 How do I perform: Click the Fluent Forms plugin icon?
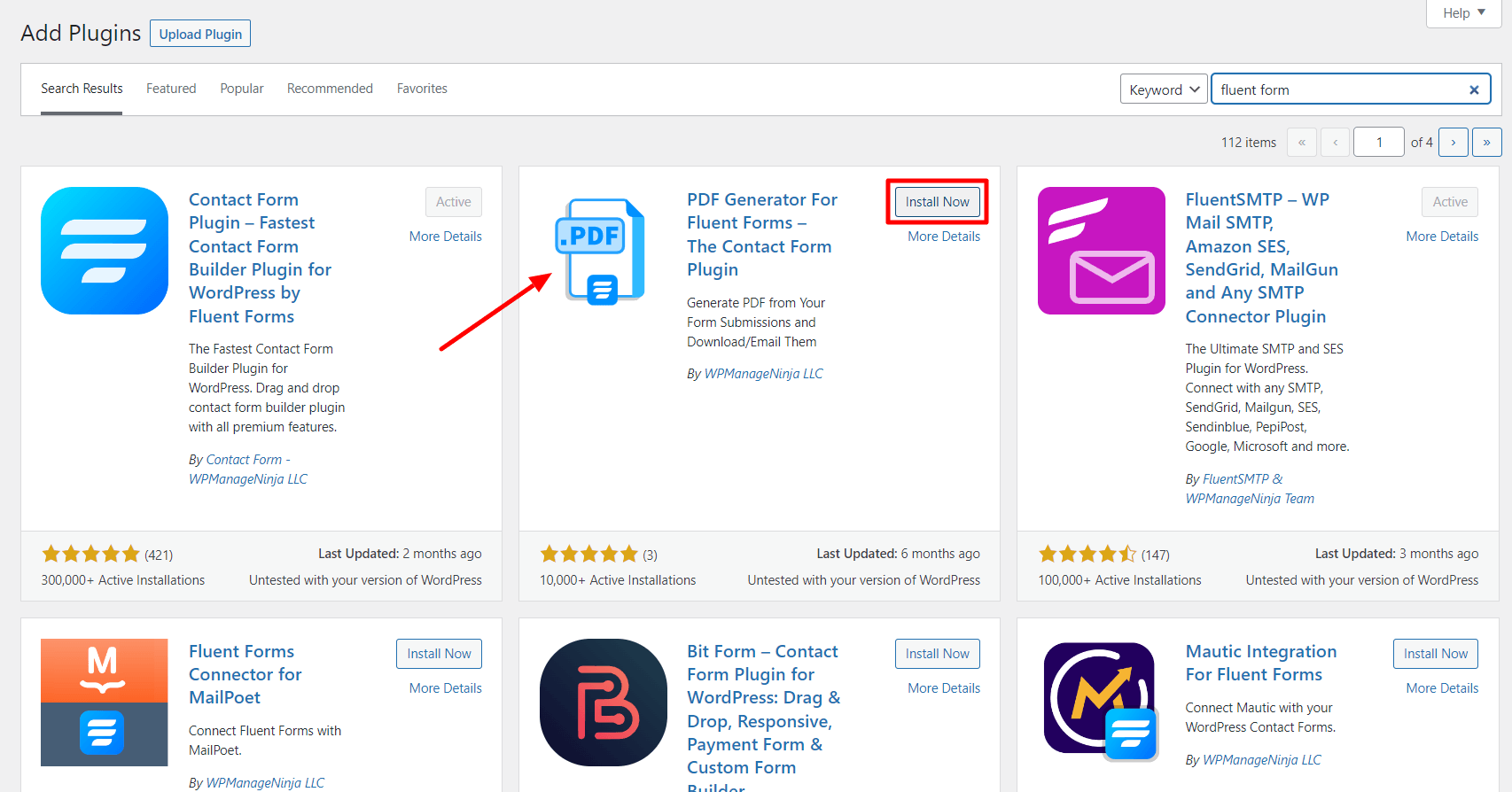105,251
